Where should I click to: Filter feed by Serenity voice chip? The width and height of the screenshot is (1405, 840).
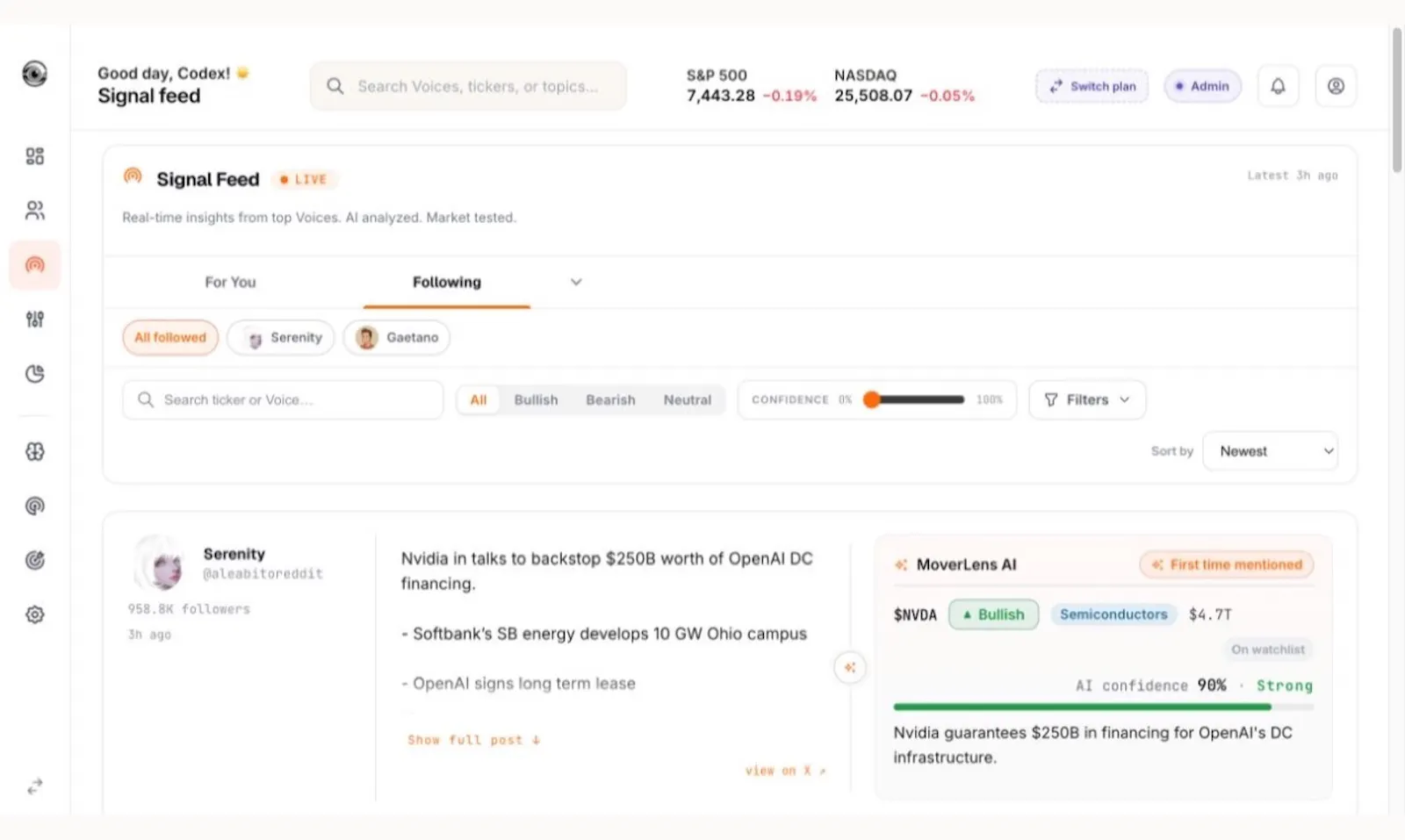click(281, 338)
